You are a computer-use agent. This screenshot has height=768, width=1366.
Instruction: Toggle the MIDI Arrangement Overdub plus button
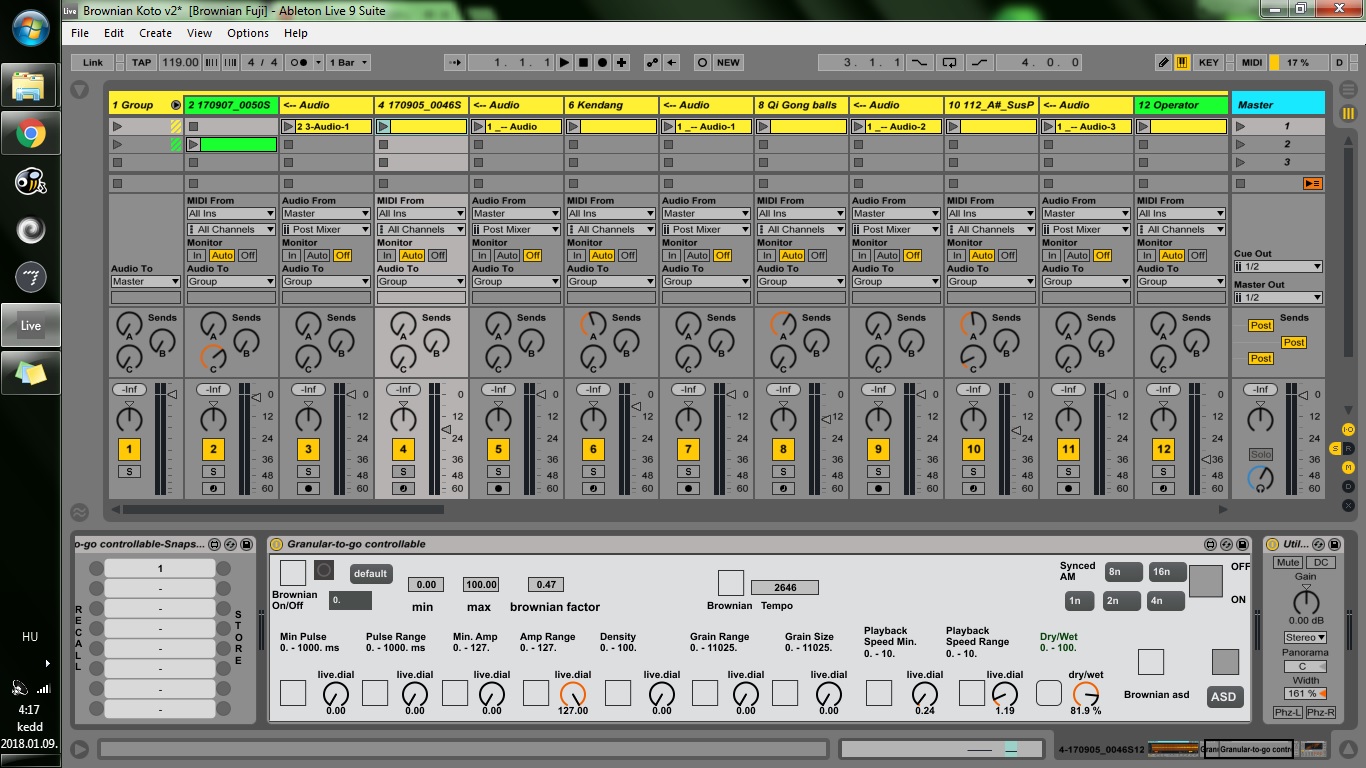[622, 62]
